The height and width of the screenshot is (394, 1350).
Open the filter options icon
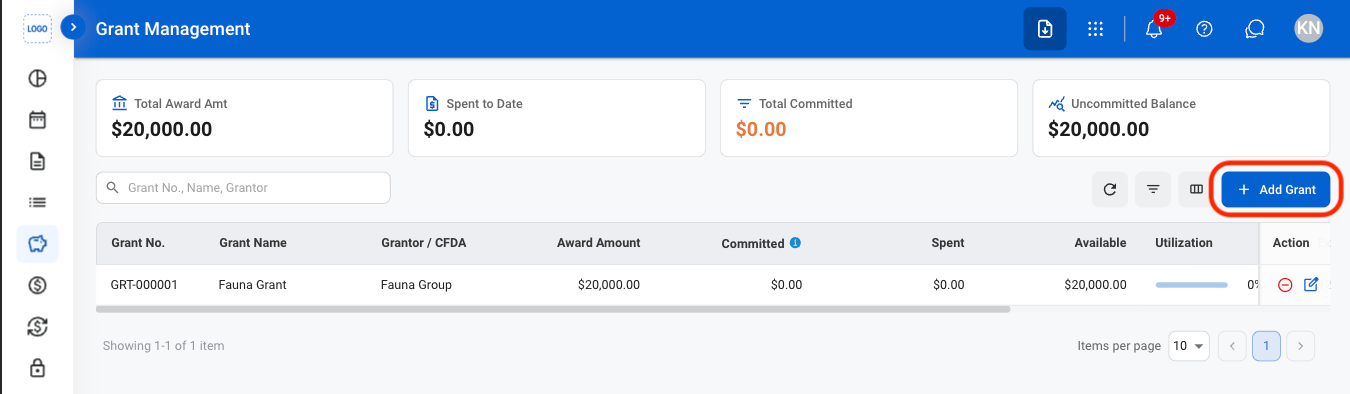click(x=1153, y=189)
